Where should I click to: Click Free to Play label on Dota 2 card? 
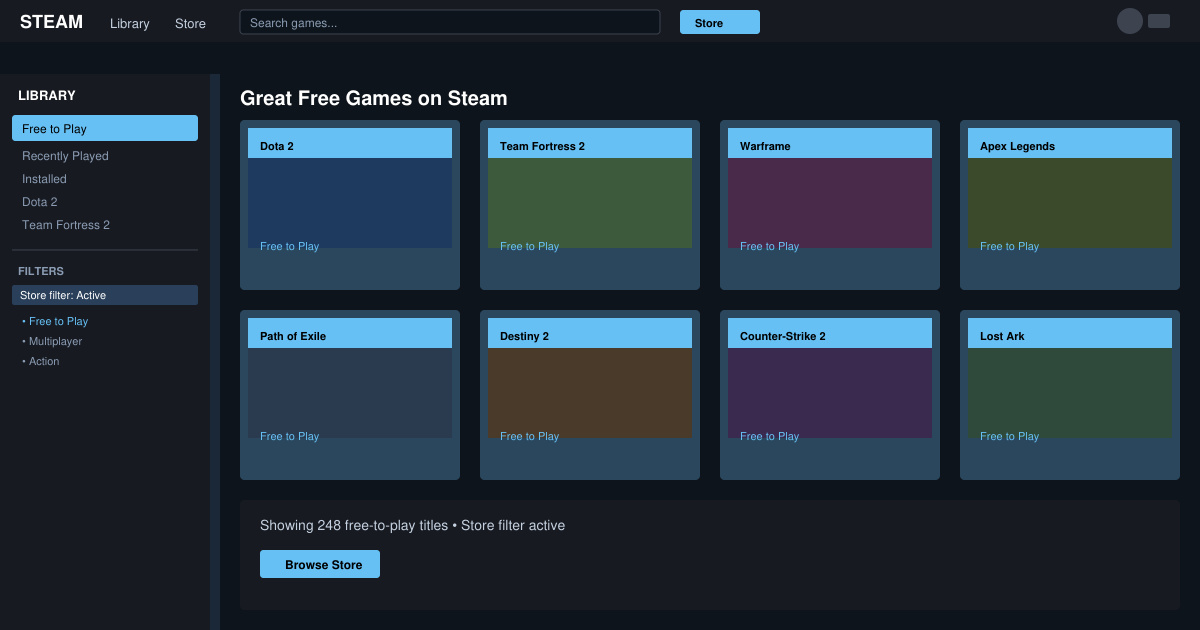click(289, 246)
